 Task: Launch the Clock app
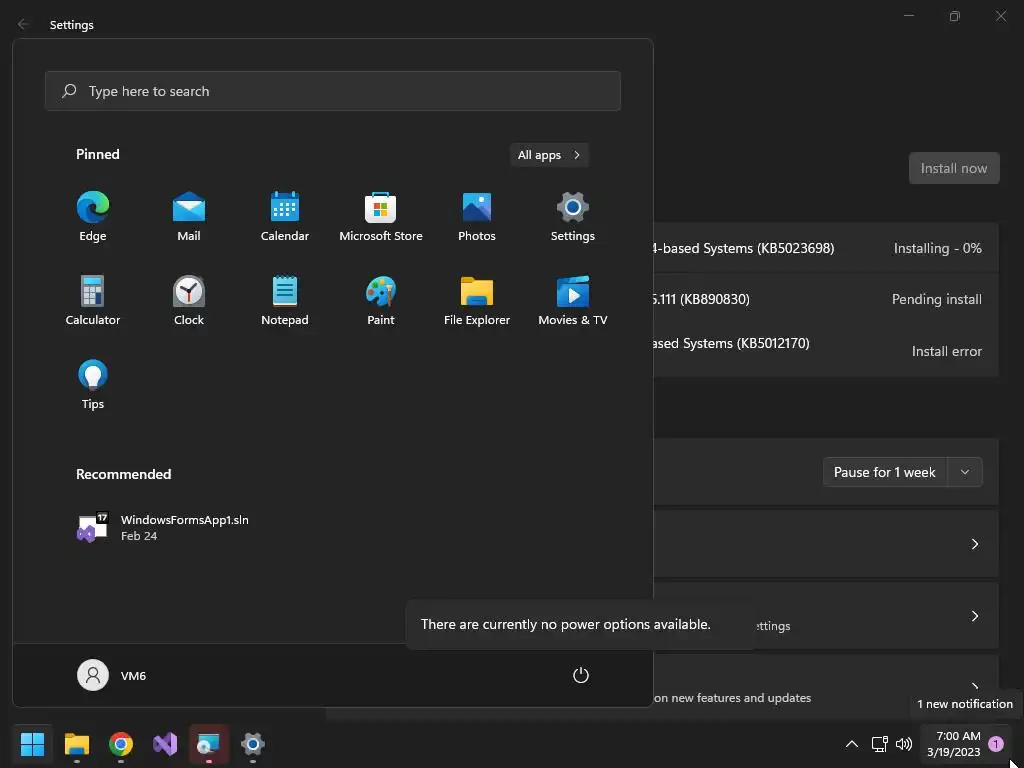(189, 300)
